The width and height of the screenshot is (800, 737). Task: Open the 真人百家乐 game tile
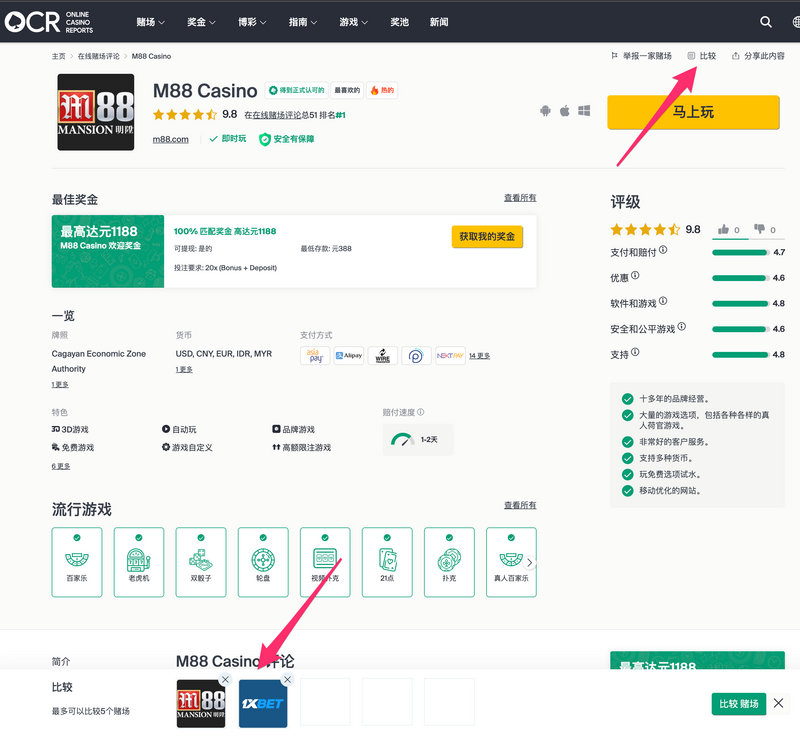click(511, 562)
